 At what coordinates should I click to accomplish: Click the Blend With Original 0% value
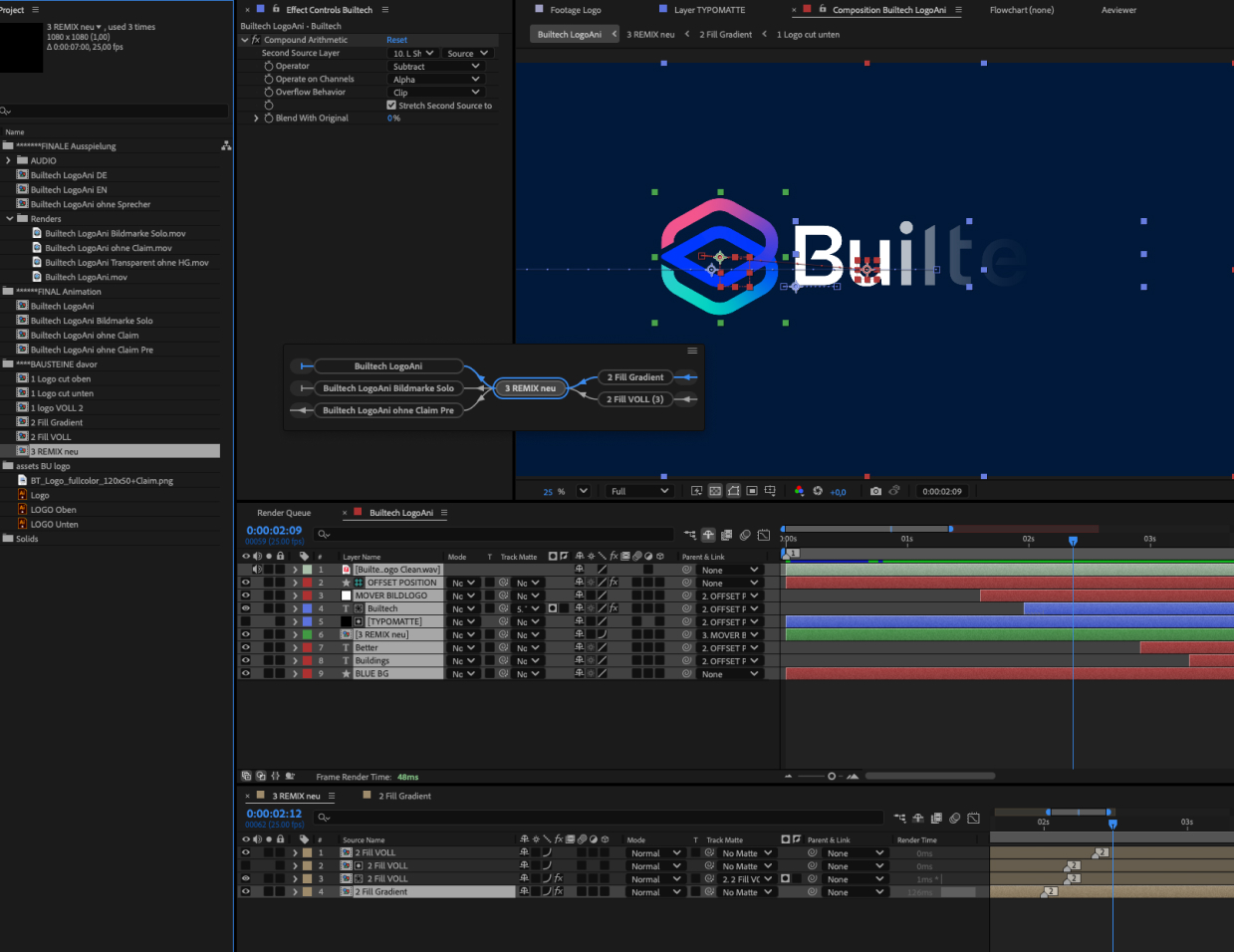(x=392, y=118)
